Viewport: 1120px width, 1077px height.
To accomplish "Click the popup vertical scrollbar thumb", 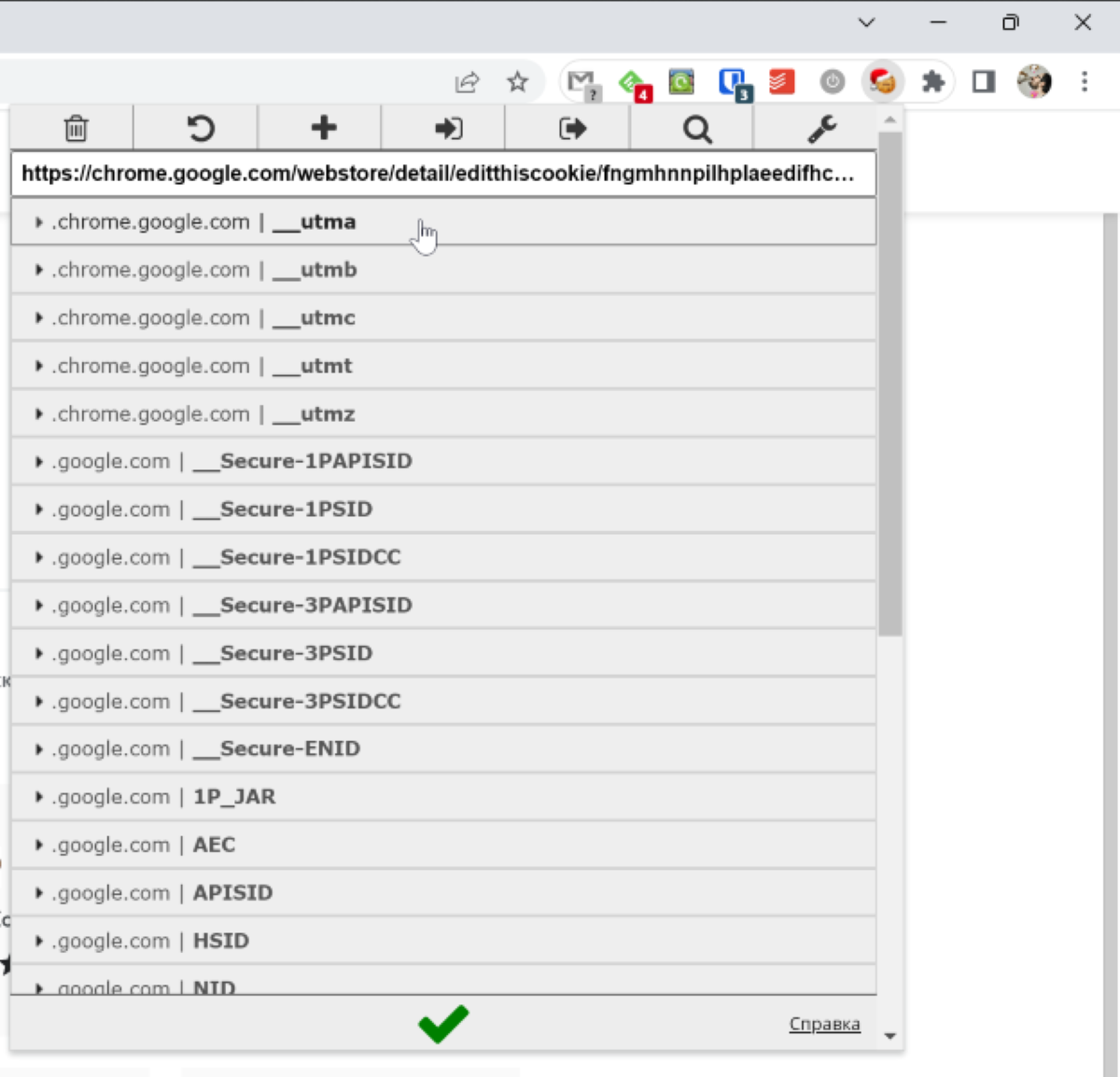I will tap(889, 383).
